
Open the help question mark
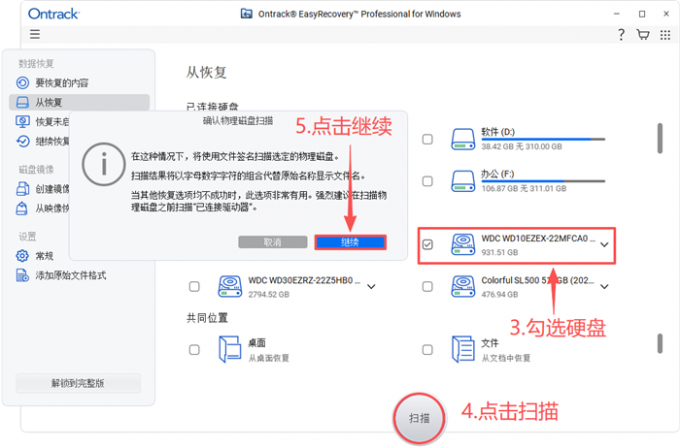[621, 34]
